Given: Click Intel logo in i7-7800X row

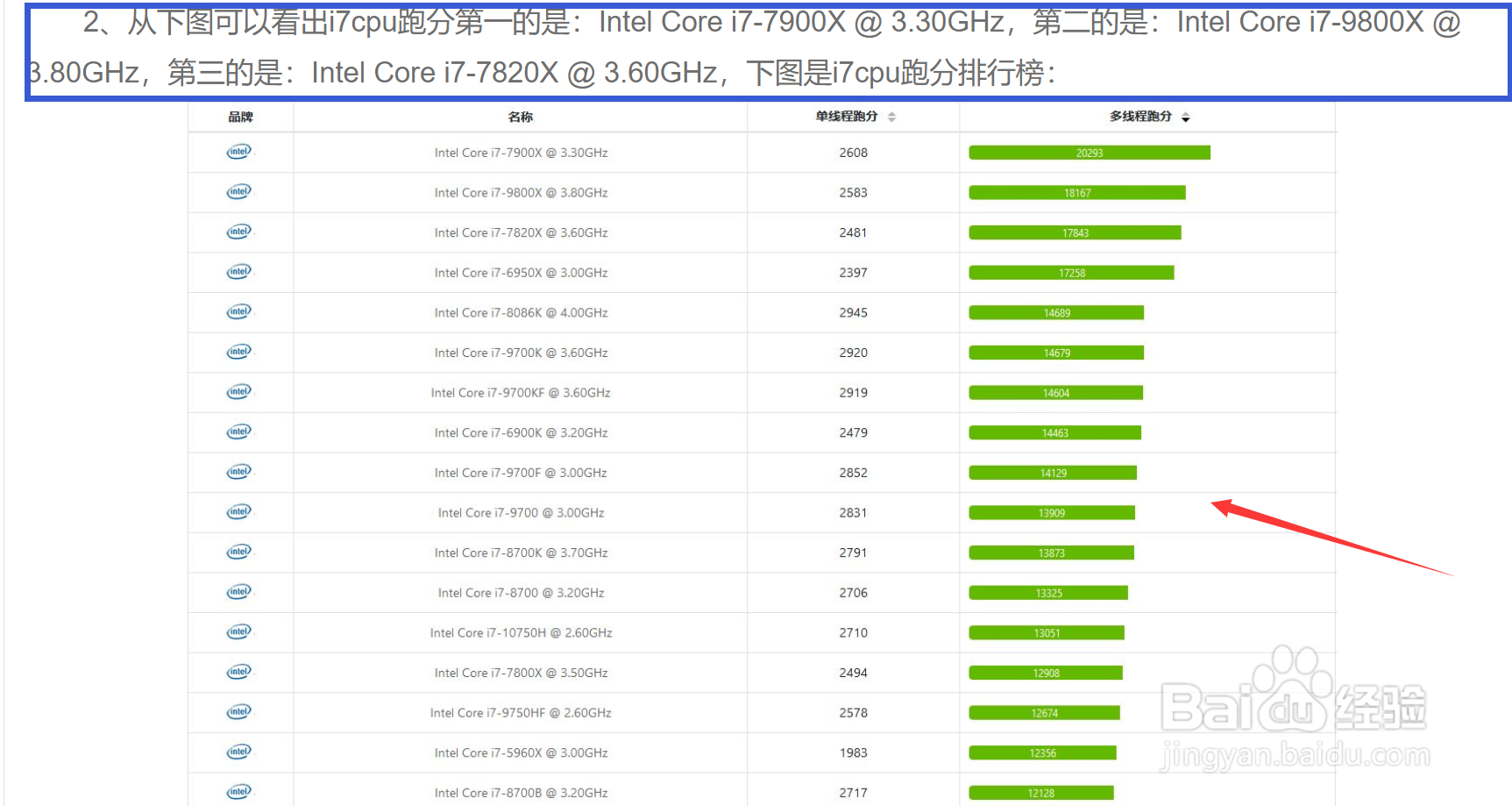Looking at the screenshot, I should click(x=238, y=673).
